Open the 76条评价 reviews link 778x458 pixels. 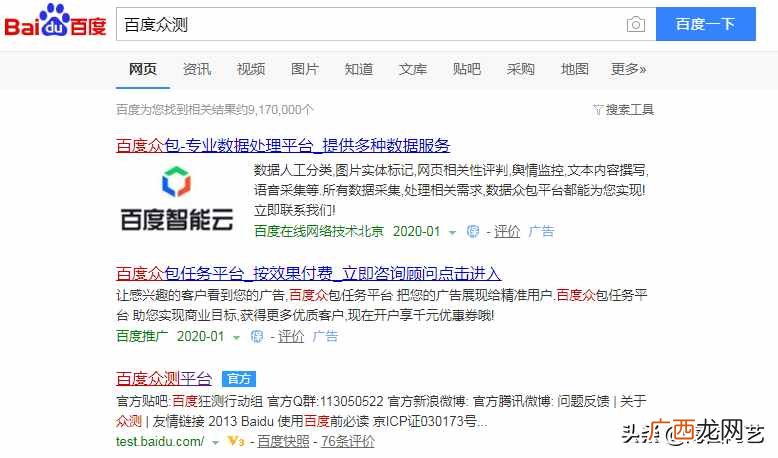(x=347, y=441)
